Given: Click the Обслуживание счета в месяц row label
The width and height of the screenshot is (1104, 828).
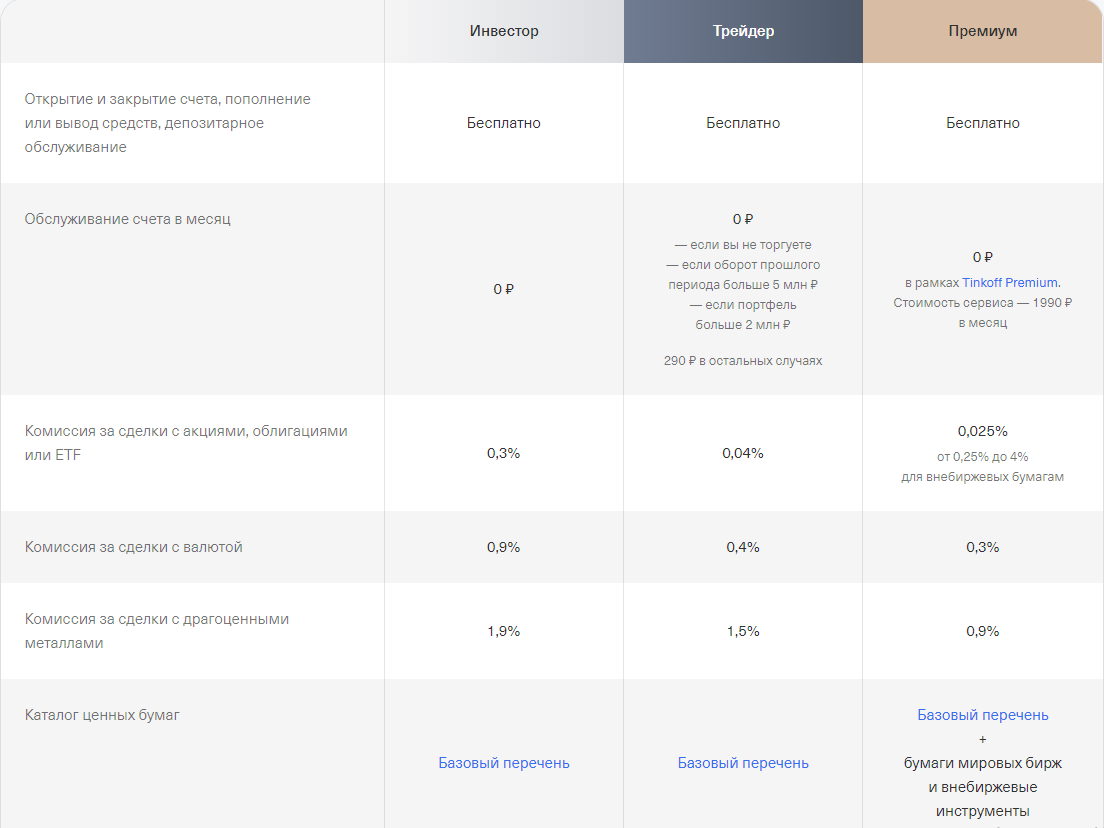Looking at the screenshot, I should (x=128, y=218).
